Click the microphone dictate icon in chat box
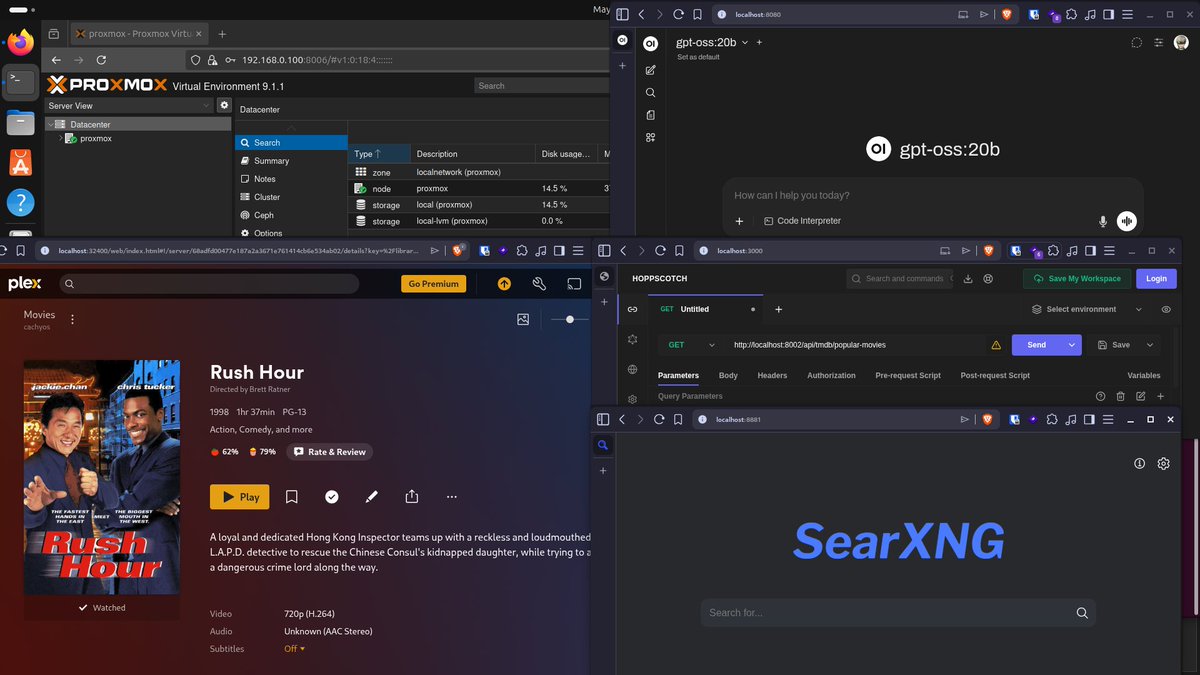The image size is (1200, 675). [1103, 221]
